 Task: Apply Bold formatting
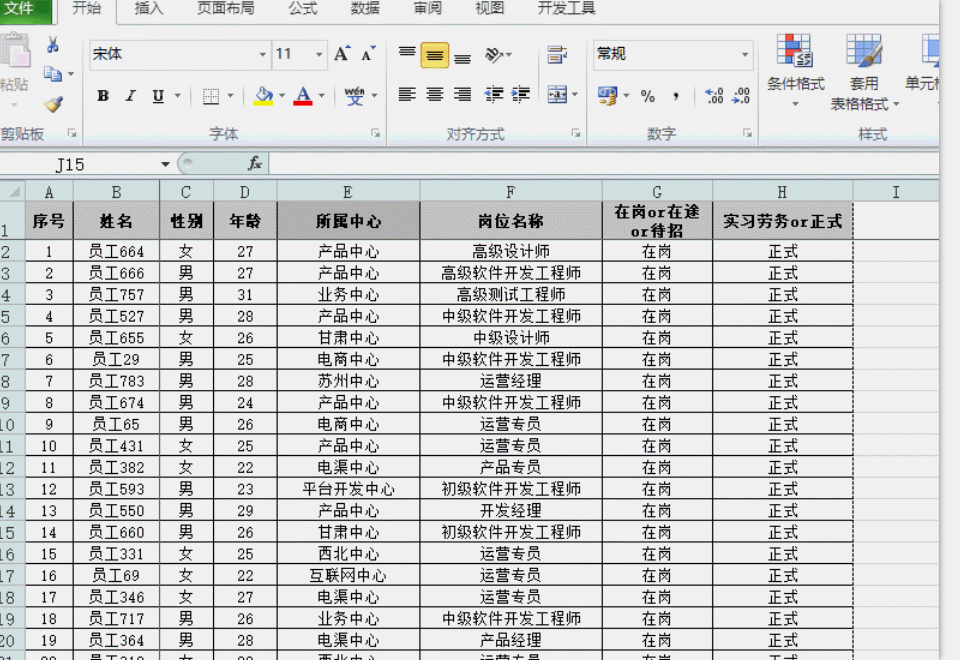103,96
